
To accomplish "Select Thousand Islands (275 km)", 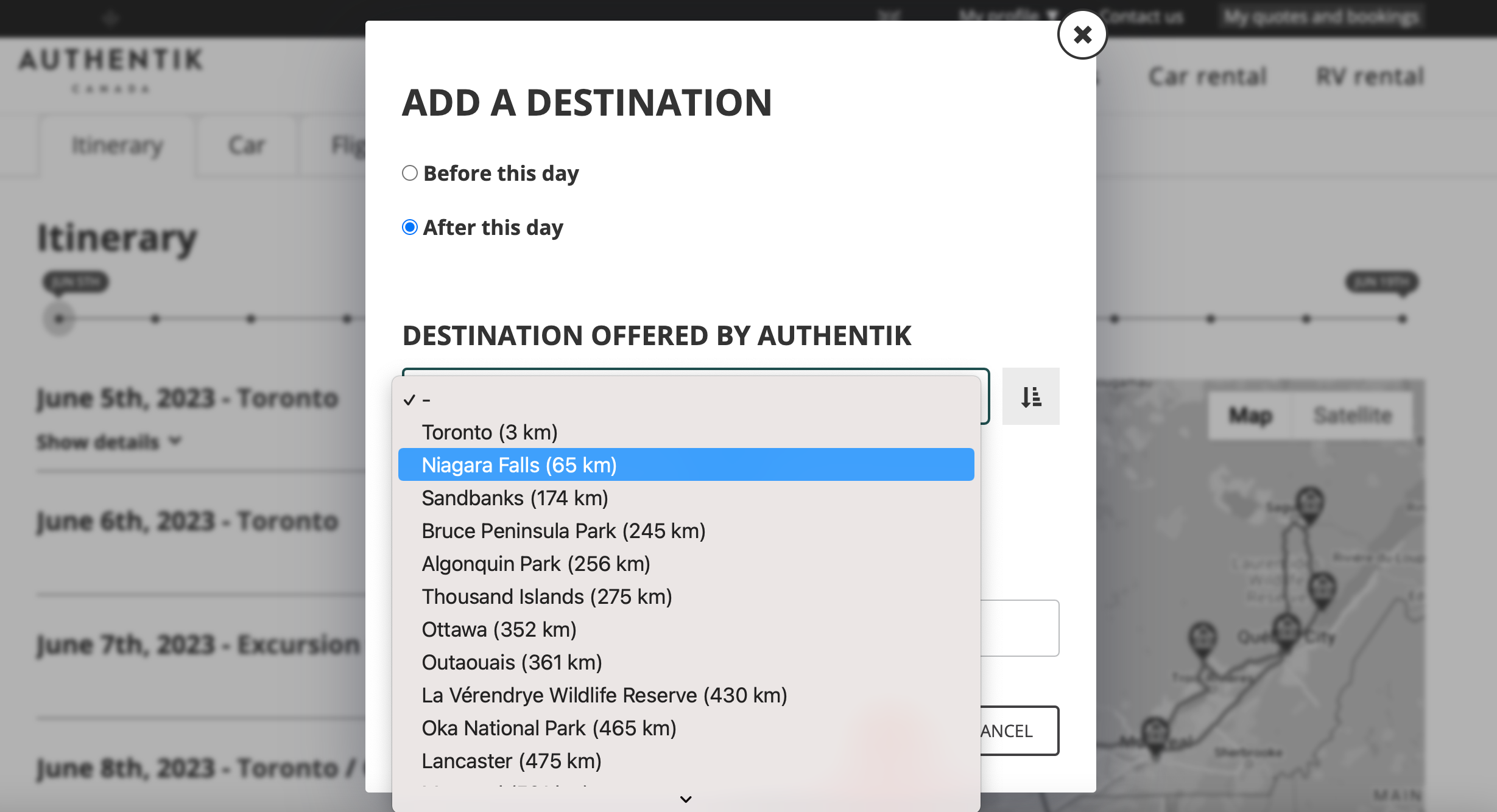I will 686,597.
